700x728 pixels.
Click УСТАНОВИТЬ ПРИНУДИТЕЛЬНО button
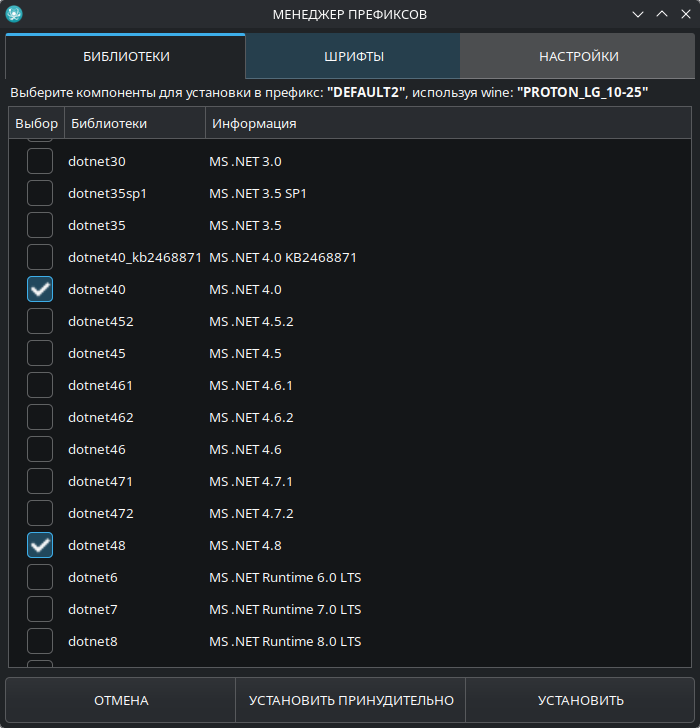pos(351,700)
